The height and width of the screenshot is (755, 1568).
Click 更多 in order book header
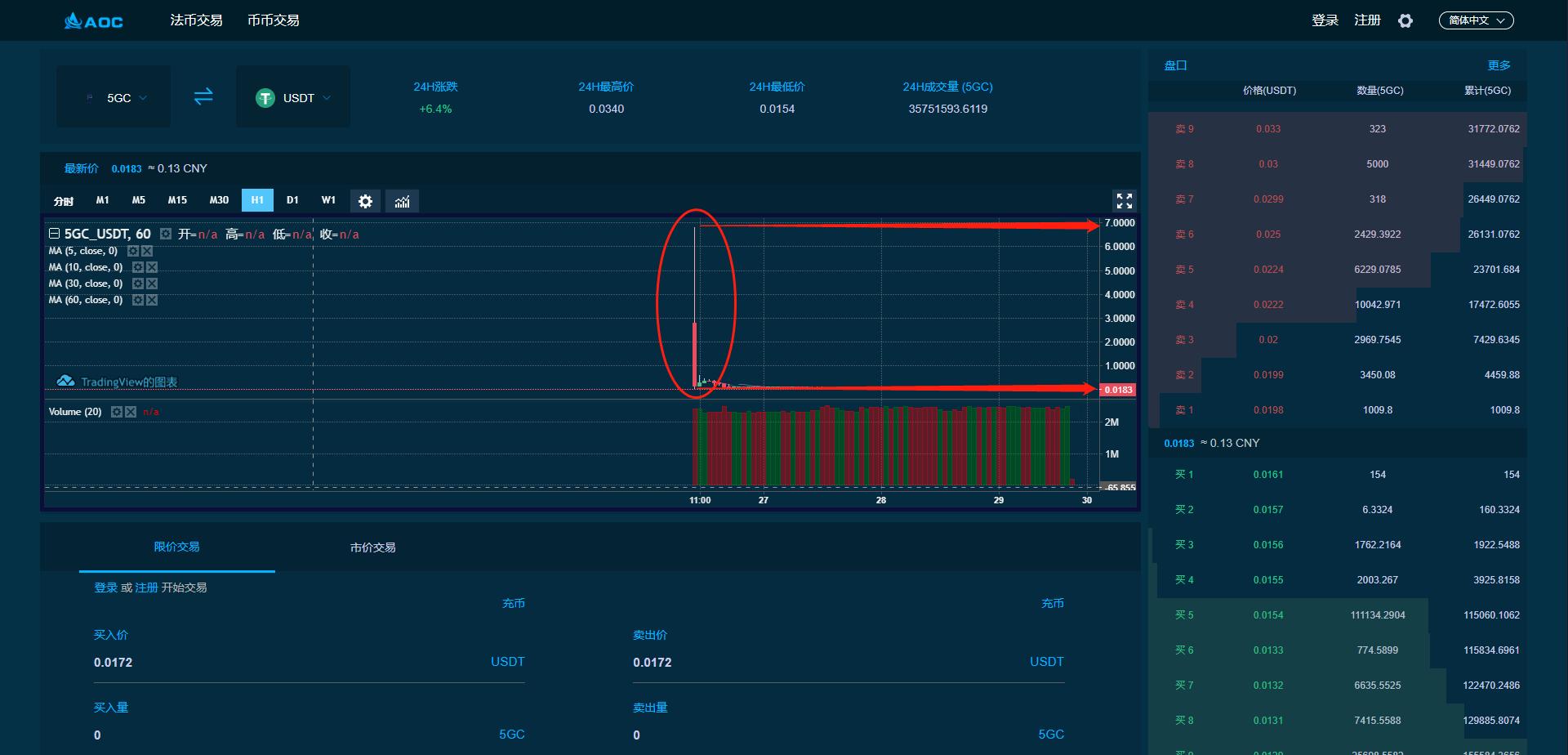click(1499, 65)
